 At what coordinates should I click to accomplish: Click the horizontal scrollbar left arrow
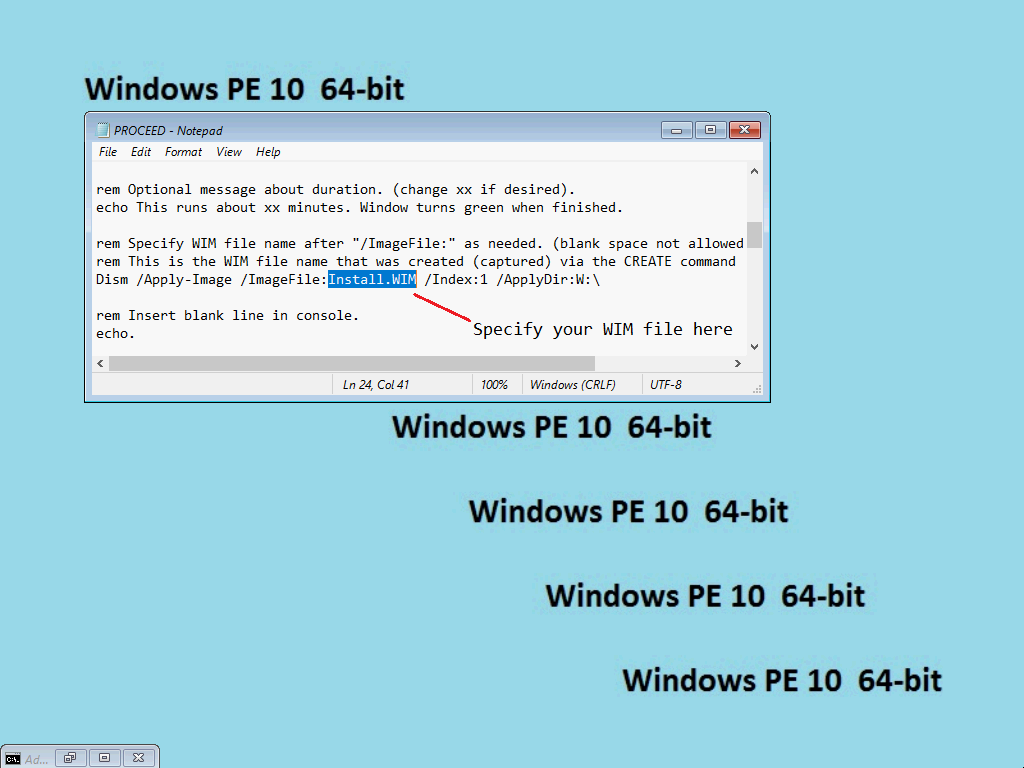101,364
